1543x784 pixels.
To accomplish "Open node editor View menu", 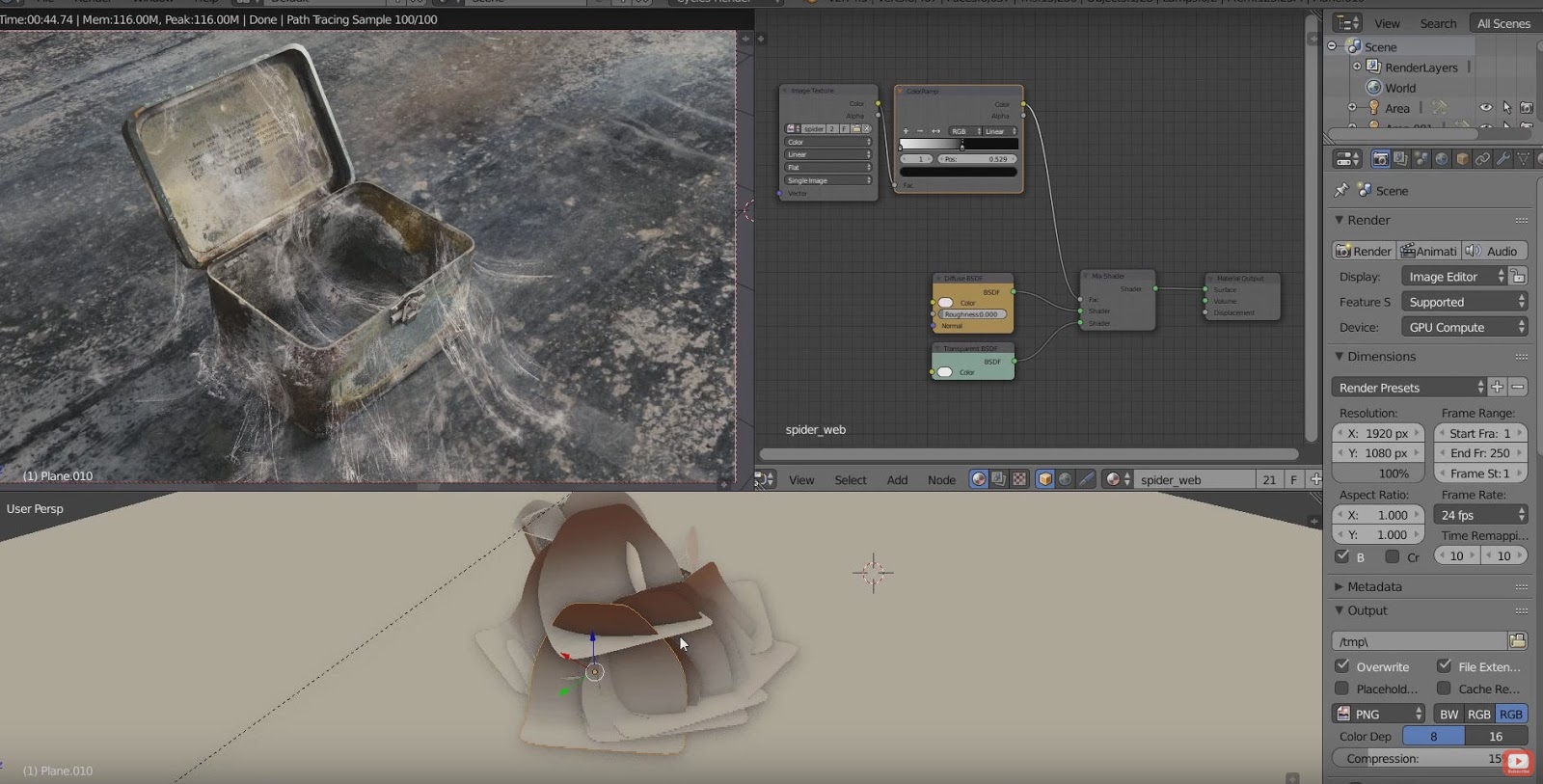I will pyautogui.click(x=801, y=479).
